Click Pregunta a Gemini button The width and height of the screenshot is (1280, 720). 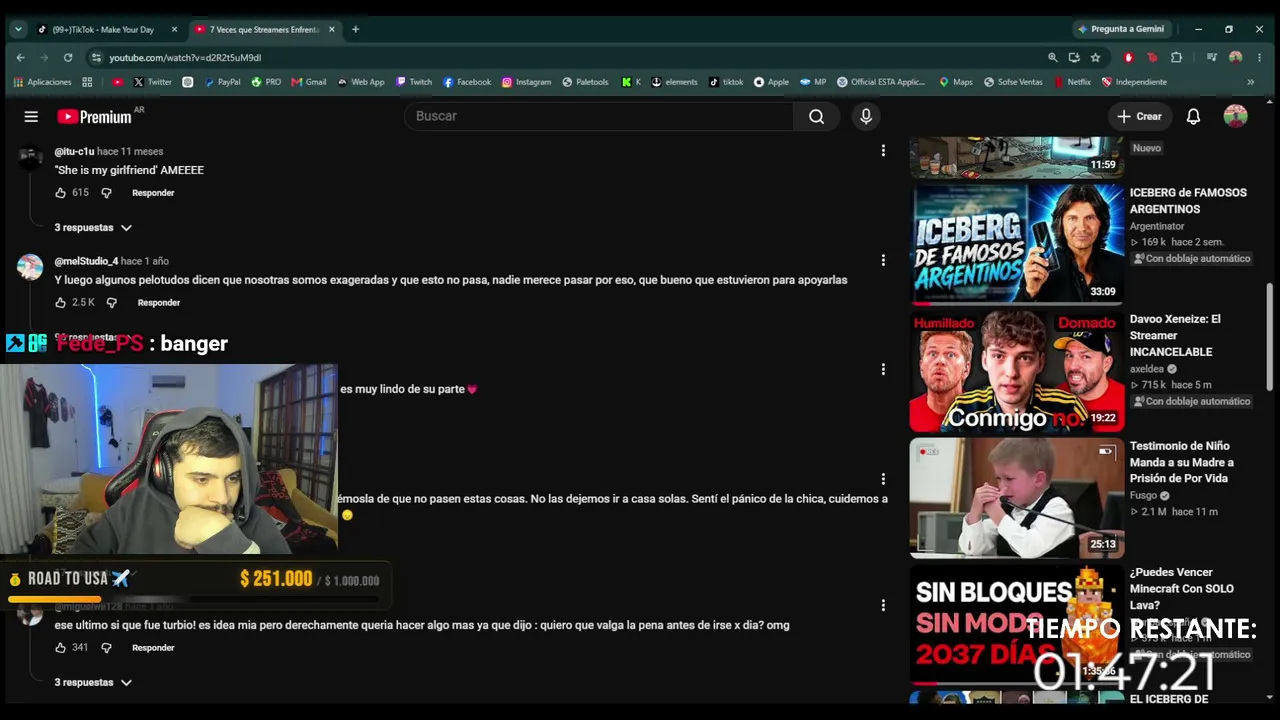(1121, 29)
